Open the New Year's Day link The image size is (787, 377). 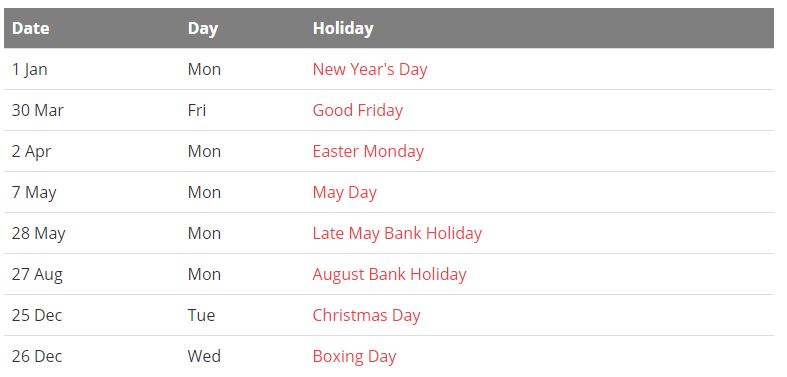[370, 69]
